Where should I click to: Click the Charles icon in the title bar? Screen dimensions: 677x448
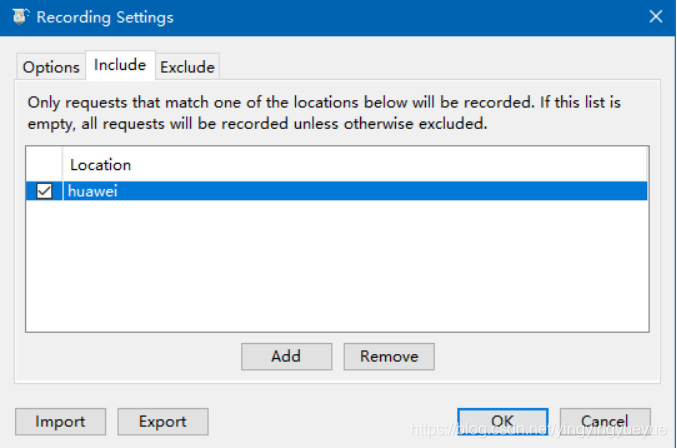20,16
